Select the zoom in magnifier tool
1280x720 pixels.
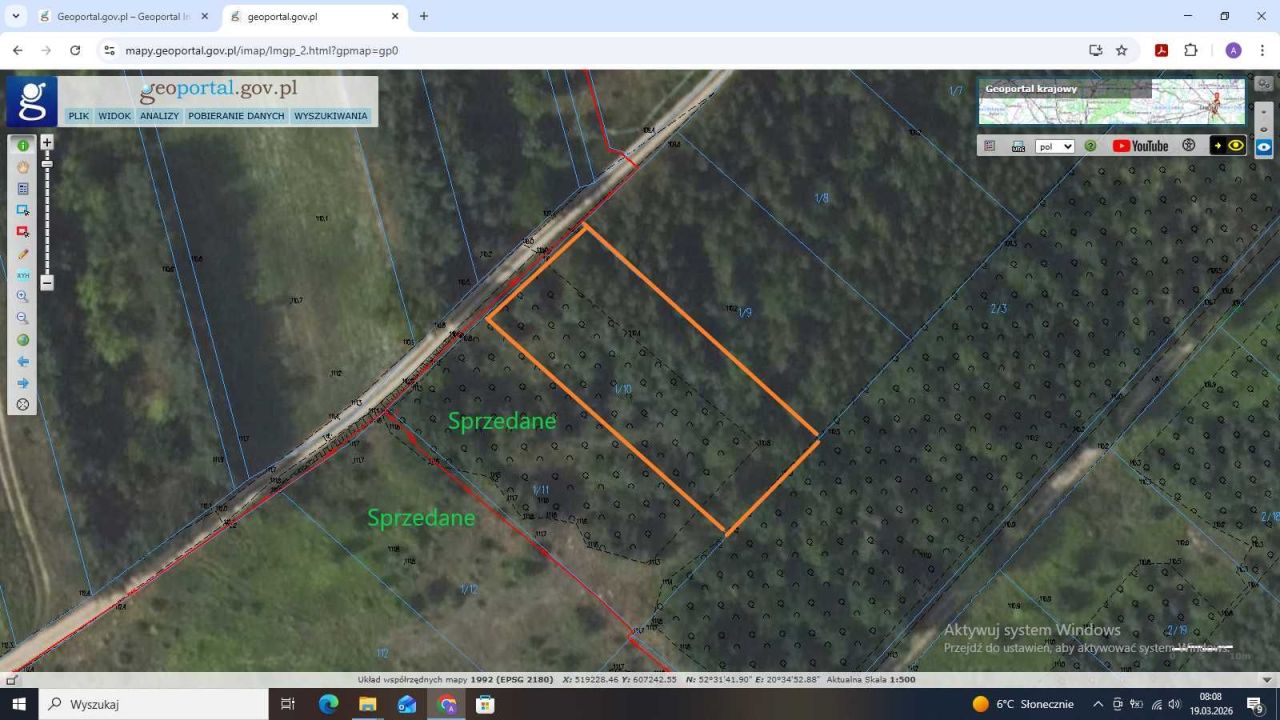23,297
